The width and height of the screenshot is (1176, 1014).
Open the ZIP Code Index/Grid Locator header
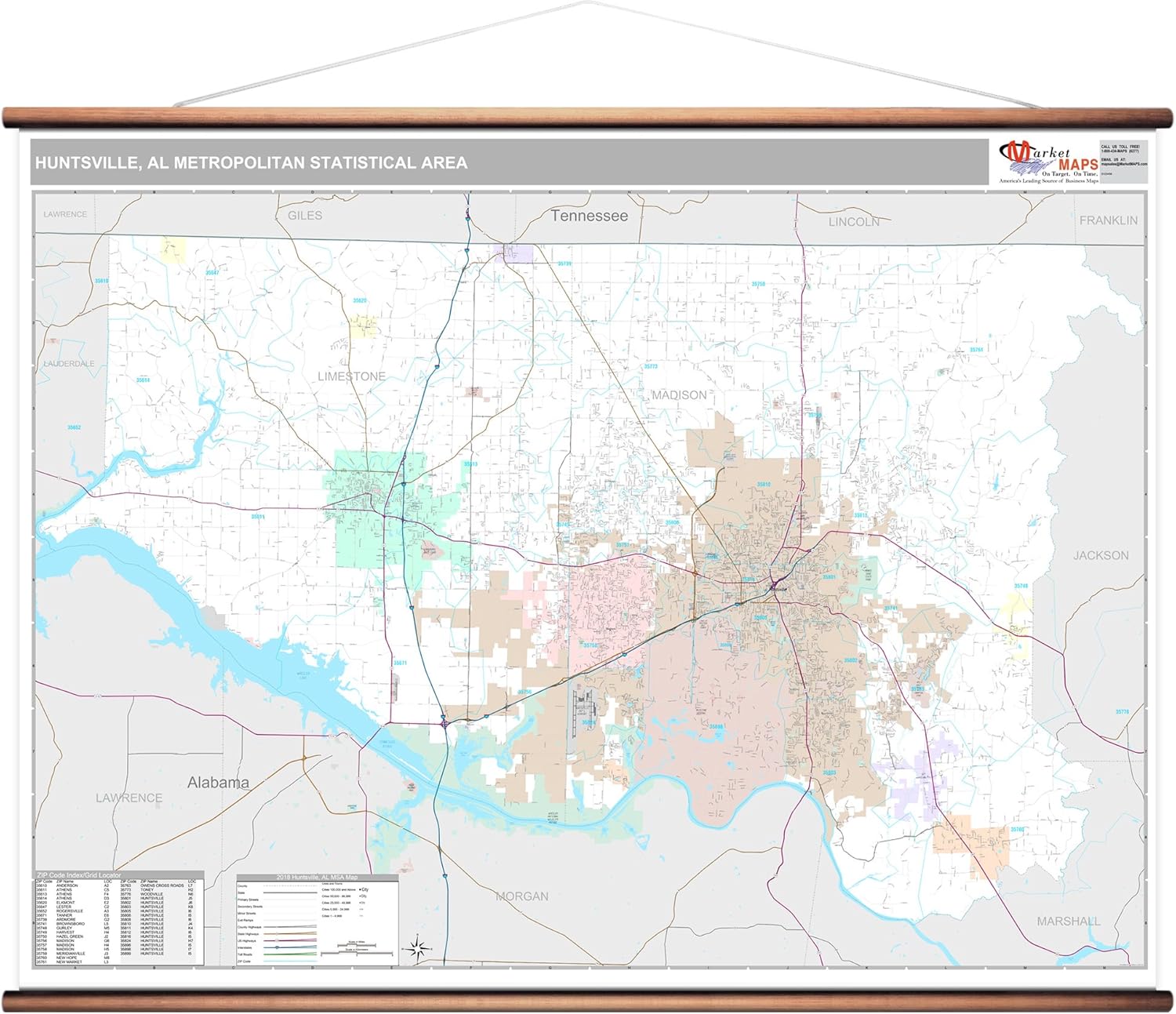pyautogui.click(x=79, y=875)
